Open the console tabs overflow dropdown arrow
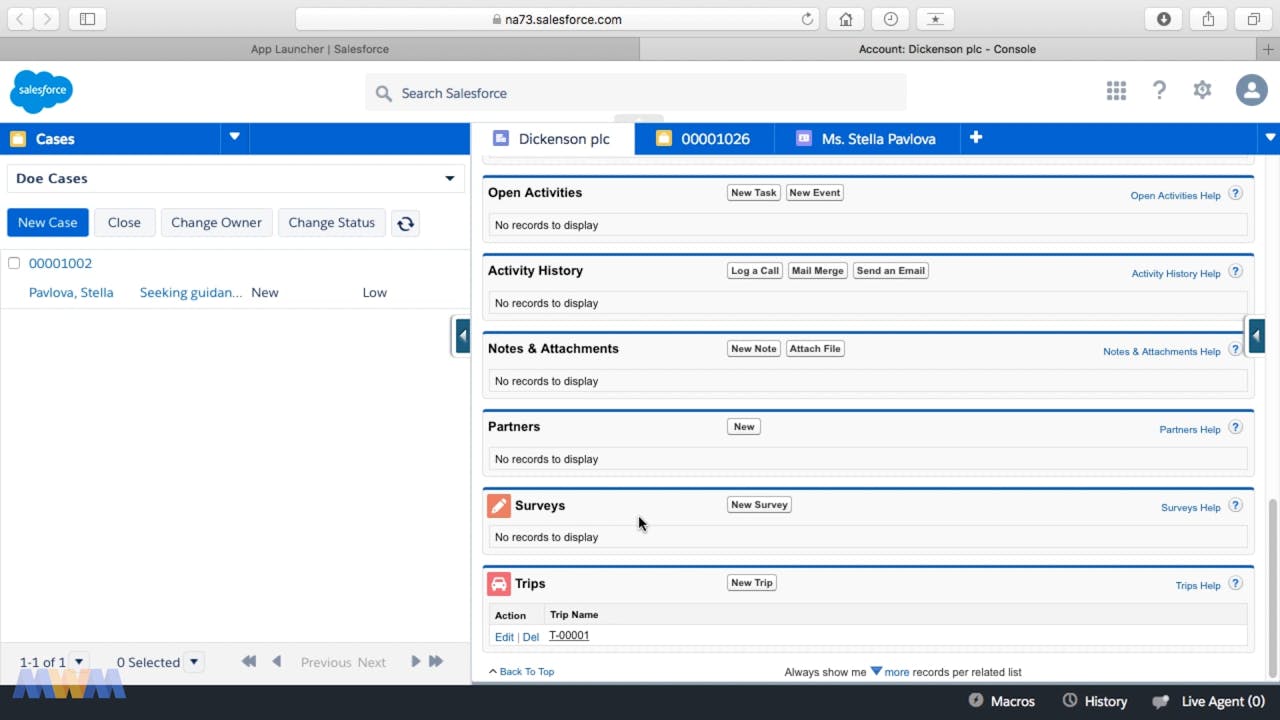The height and width of the screenshot is (720, 1280). tap(1270, 138)
